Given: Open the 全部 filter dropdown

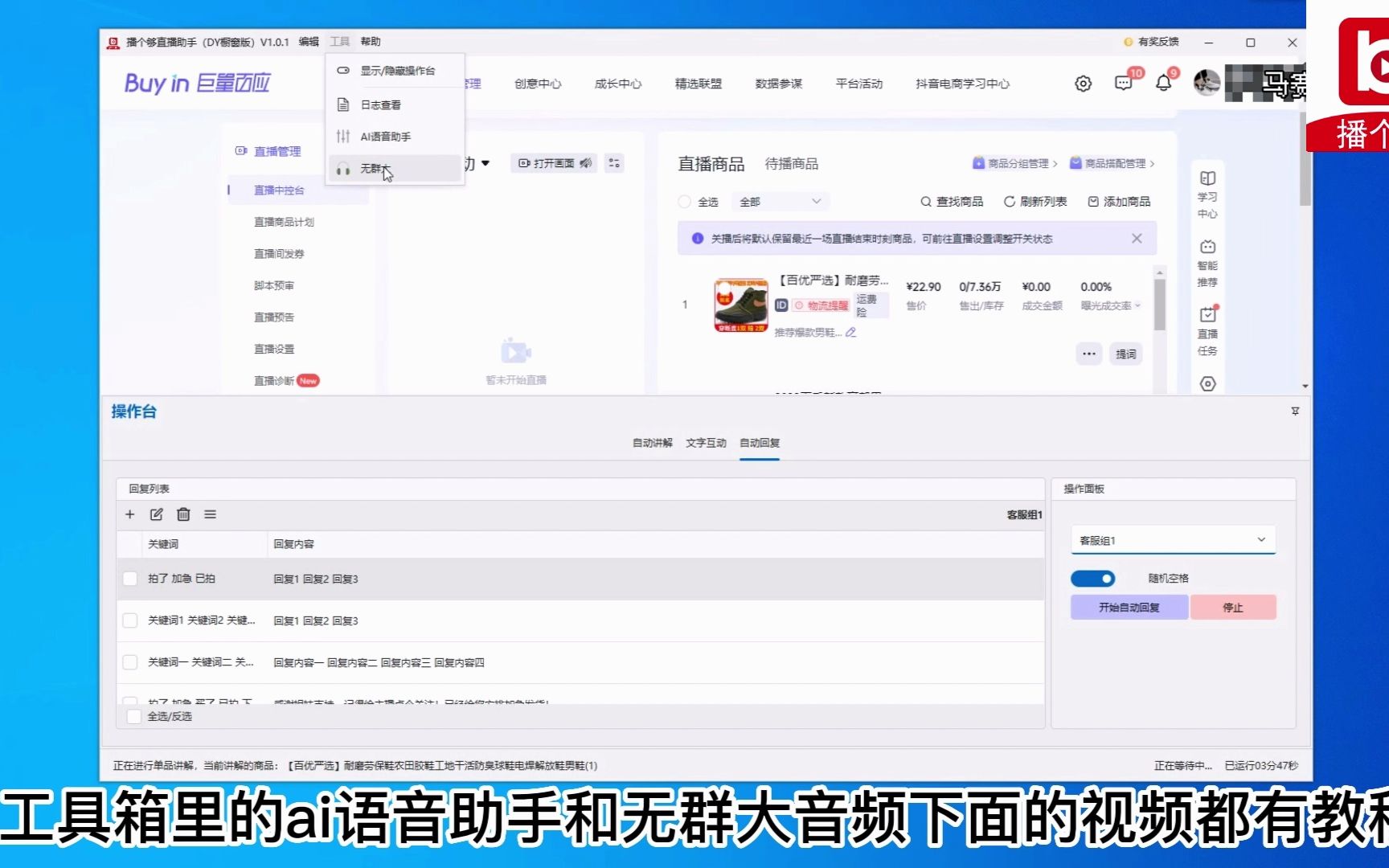Looking at the screenshot, I should (x=781, y=202).
